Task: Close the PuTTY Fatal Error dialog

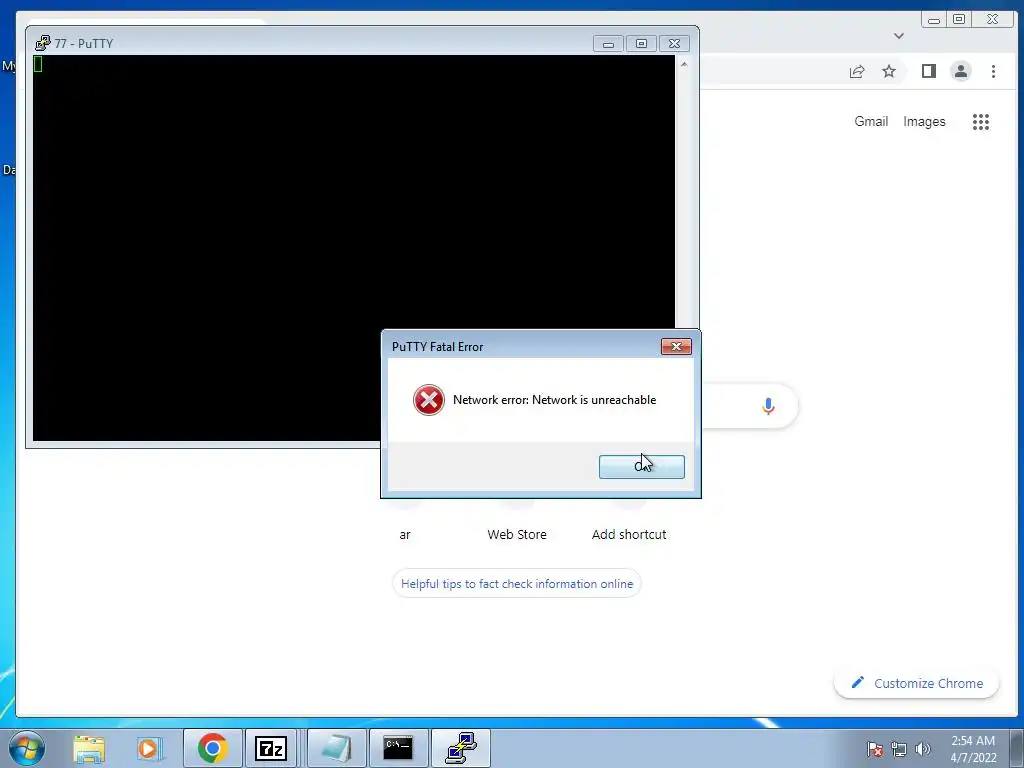Action: pyautogui.click(x=676, y=346)
